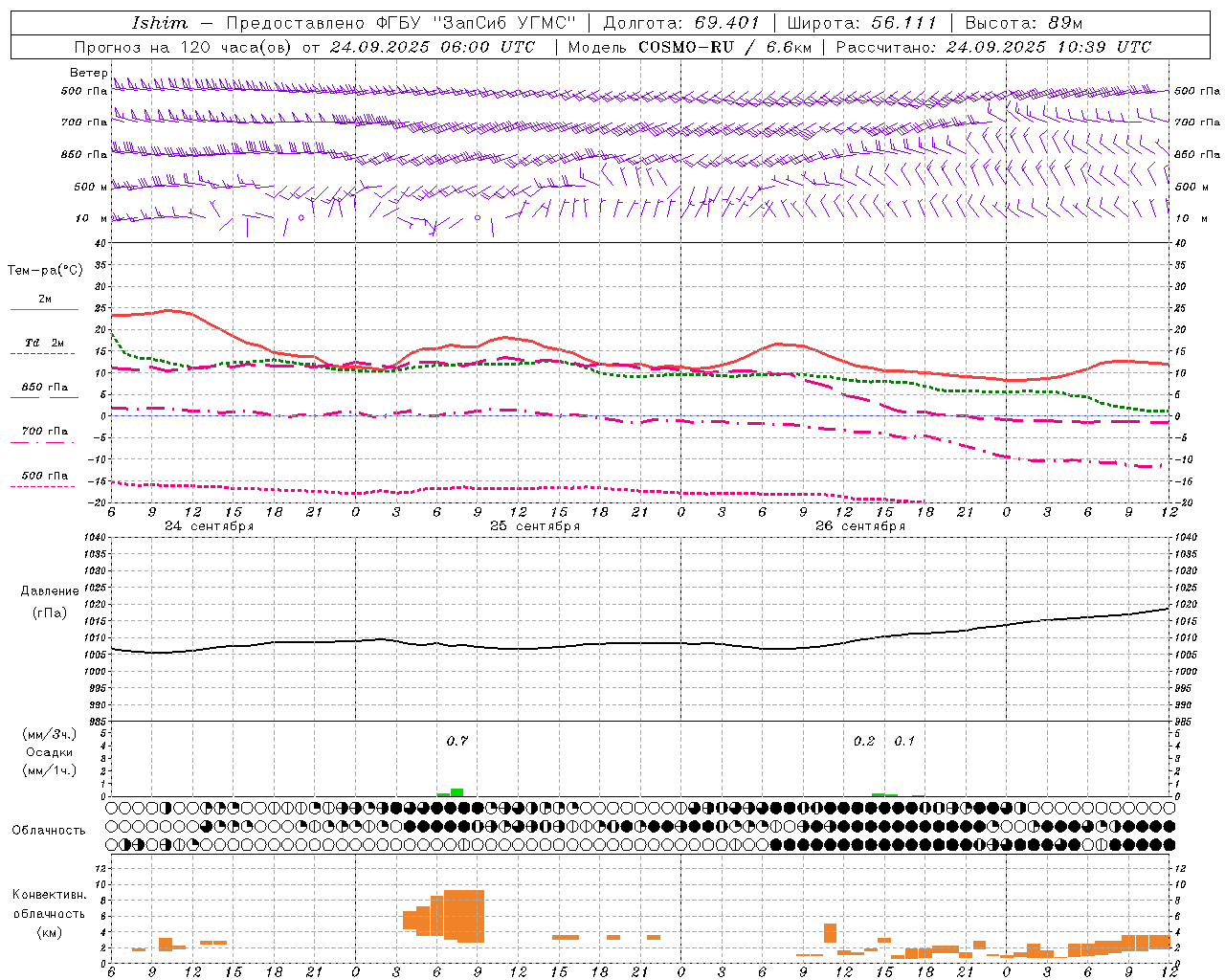This screenshot has width=1225, height=980.
Task: Select the text Предоставлено ФГБУ "ЗапСиб УГМС"
Action: click(x=401, y=23)
